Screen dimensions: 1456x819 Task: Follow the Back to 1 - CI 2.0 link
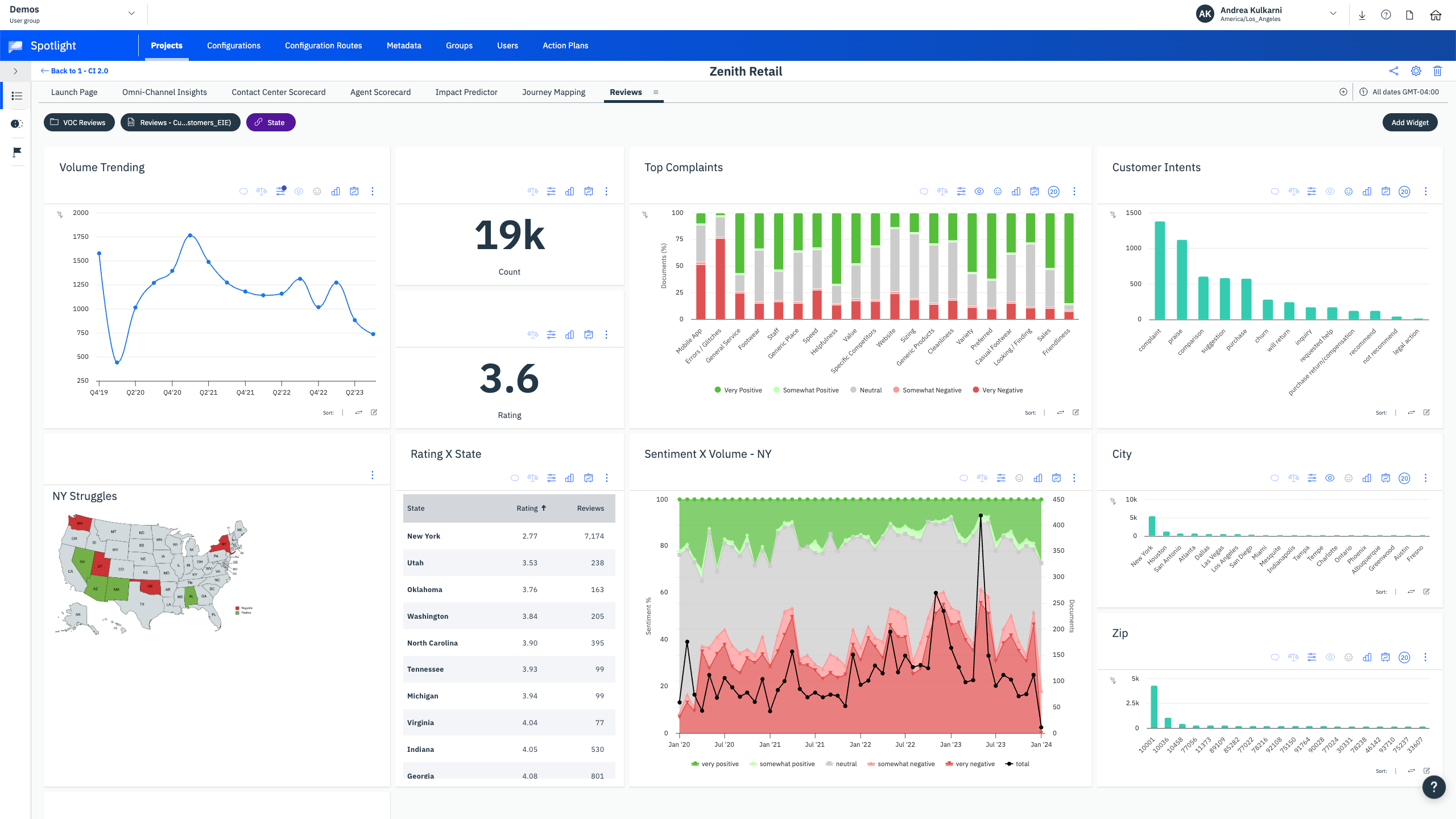(x=75, y=71)
